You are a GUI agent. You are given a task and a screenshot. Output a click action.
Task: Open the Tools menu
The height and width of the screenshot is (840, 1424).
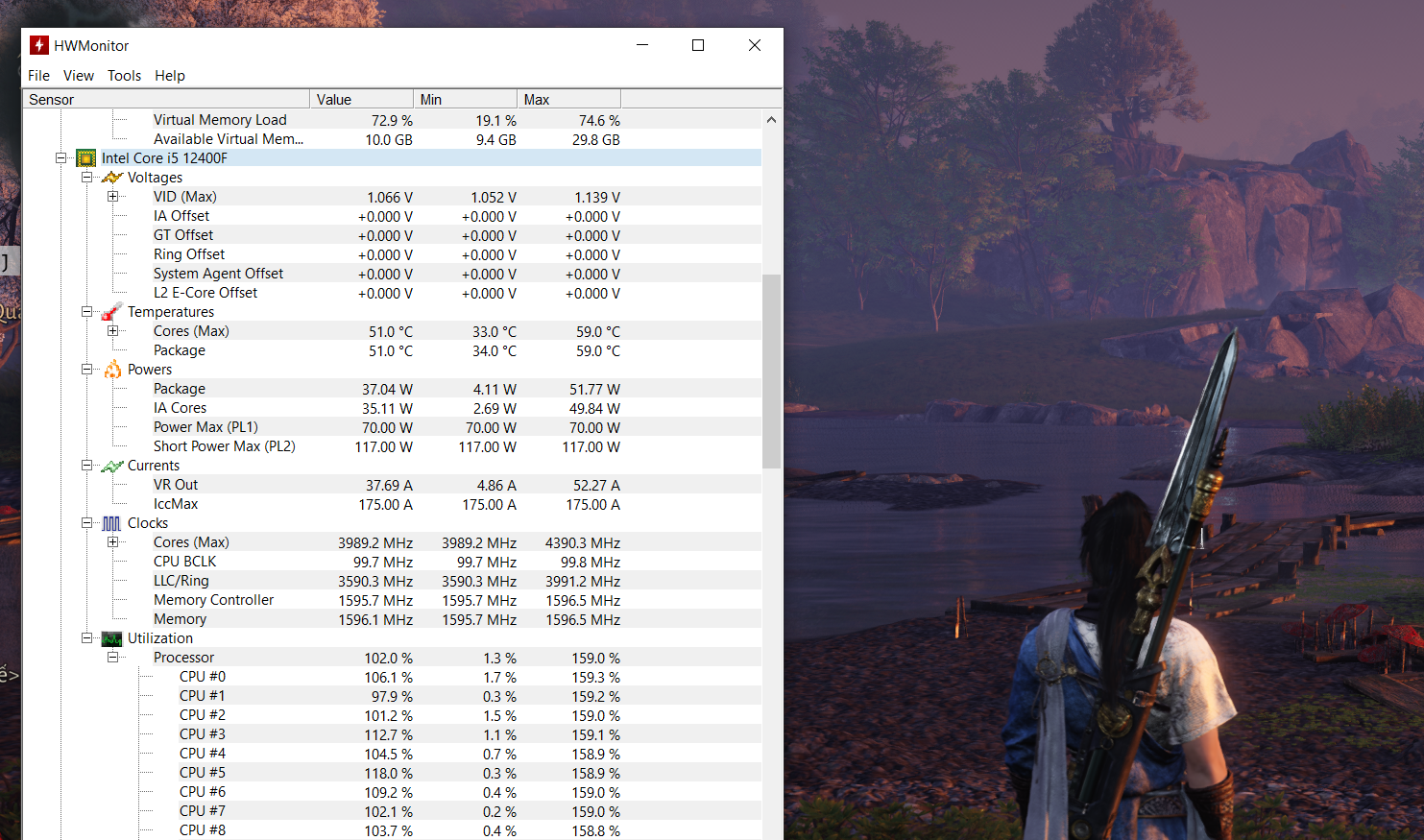[124, 76]
